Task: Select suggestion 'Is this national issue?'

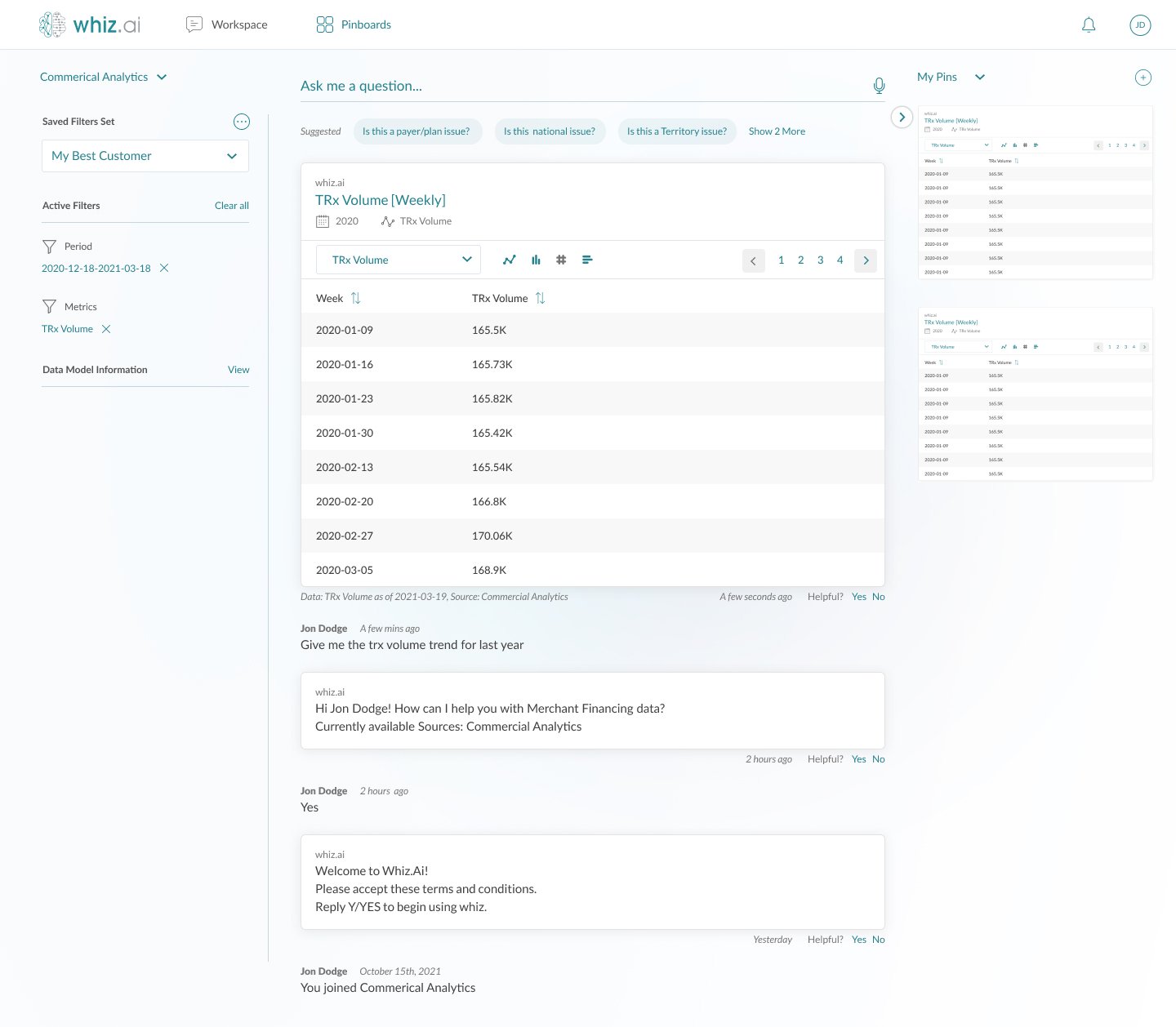Action: pyautogui.click(x=550, y=131)
